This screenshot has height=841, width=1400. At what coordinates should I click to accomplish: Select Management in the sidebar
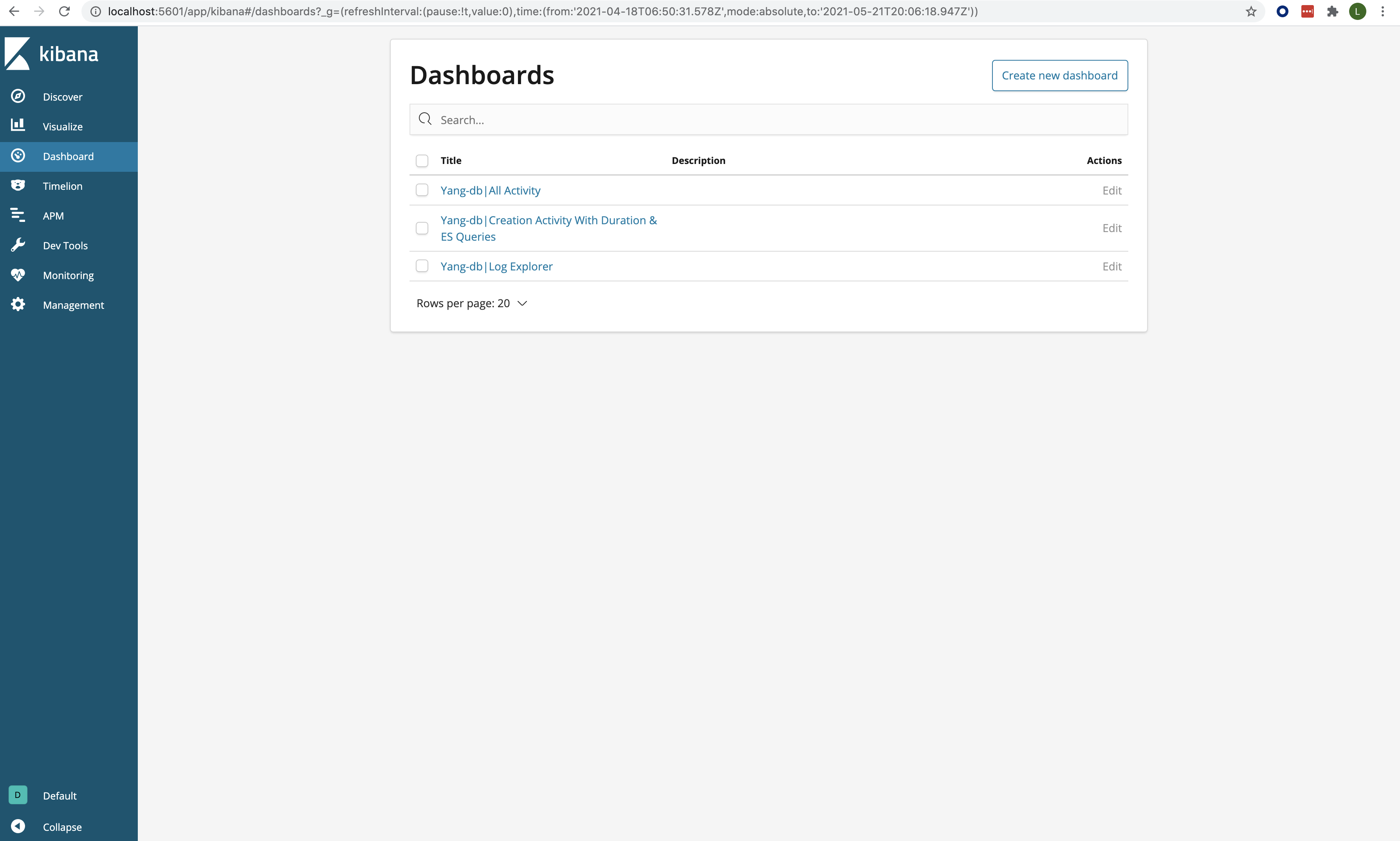[x=74, y=305]
